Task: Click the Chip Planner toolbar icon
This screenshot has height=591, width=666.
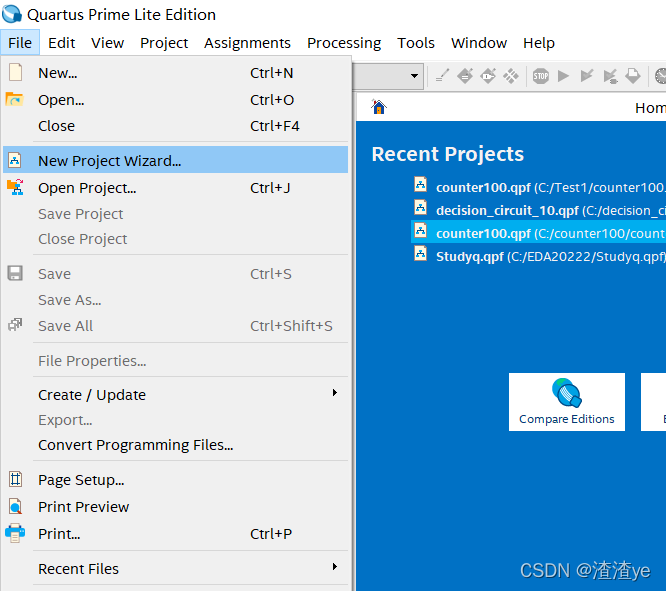Action: (x=511, y=76)
